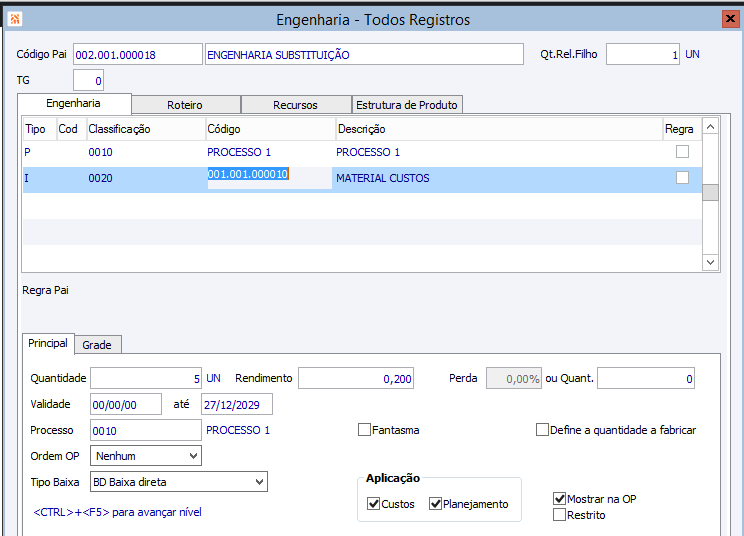
Task: Open the Grade sub-tab
Action: (x=97, y=345)
